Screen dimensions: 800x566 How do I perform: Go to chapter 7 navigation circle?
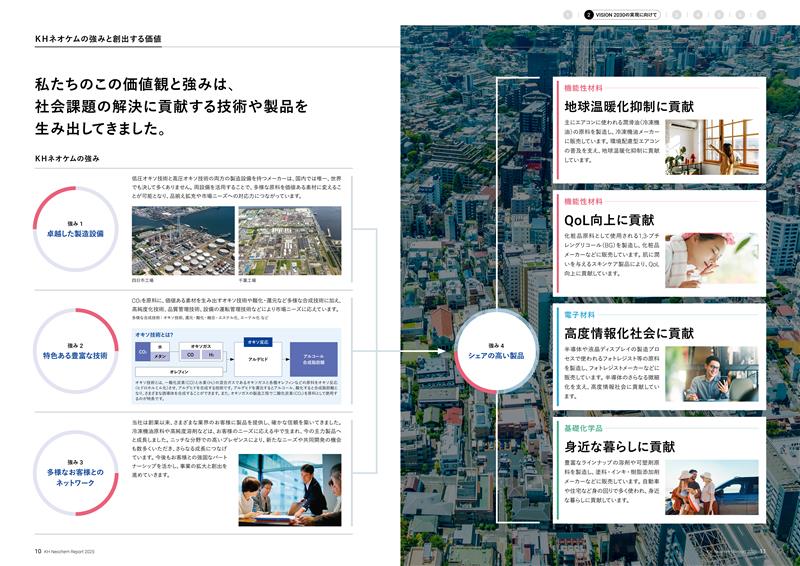coord(761,15)
